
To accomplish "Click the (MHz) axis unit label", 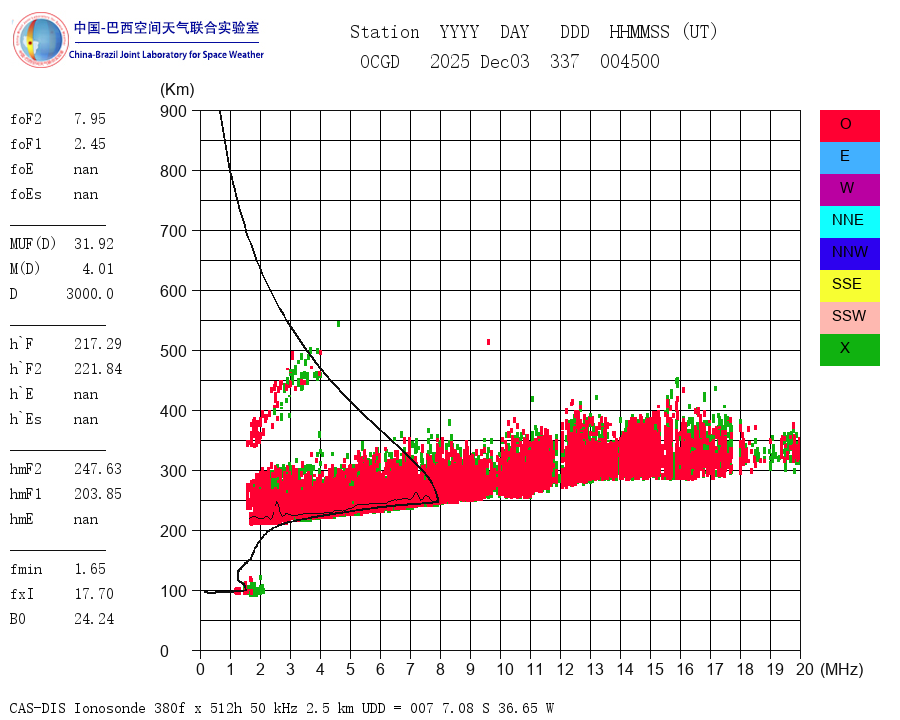I will (842, 669).
